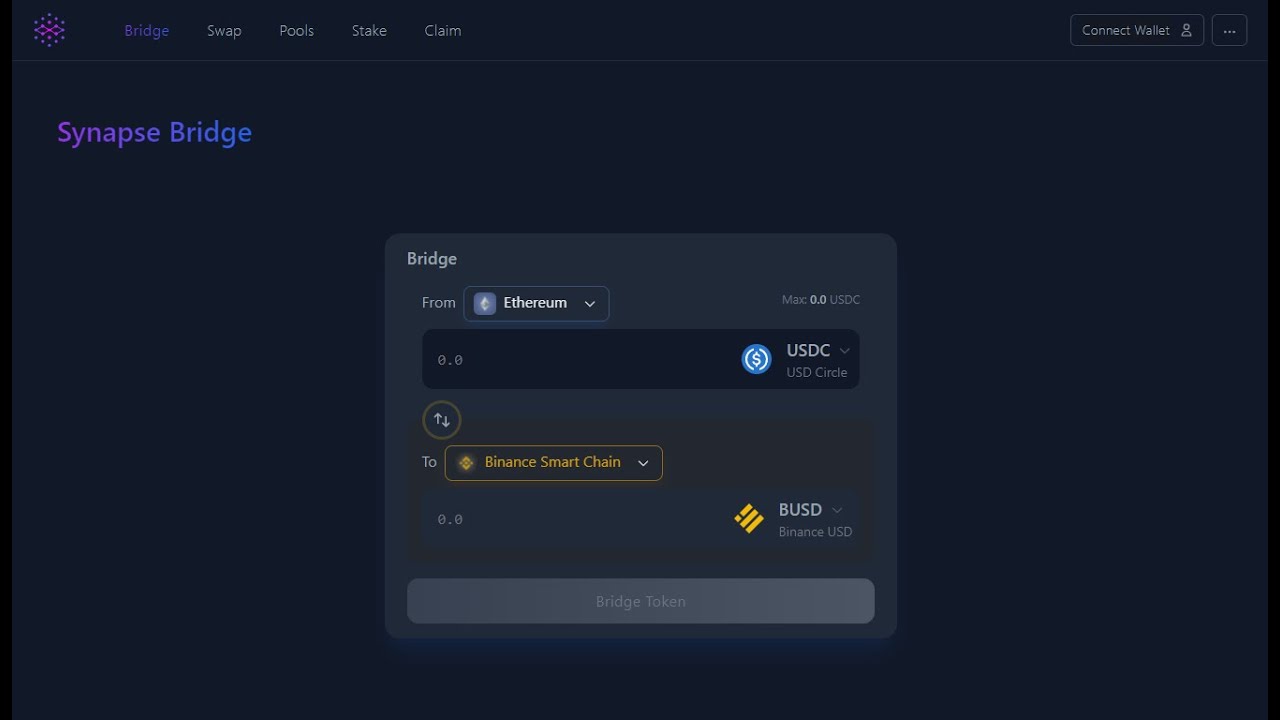Swap From and To chains button
Screen dimensions: 1280x720
[x=441, y=420]
